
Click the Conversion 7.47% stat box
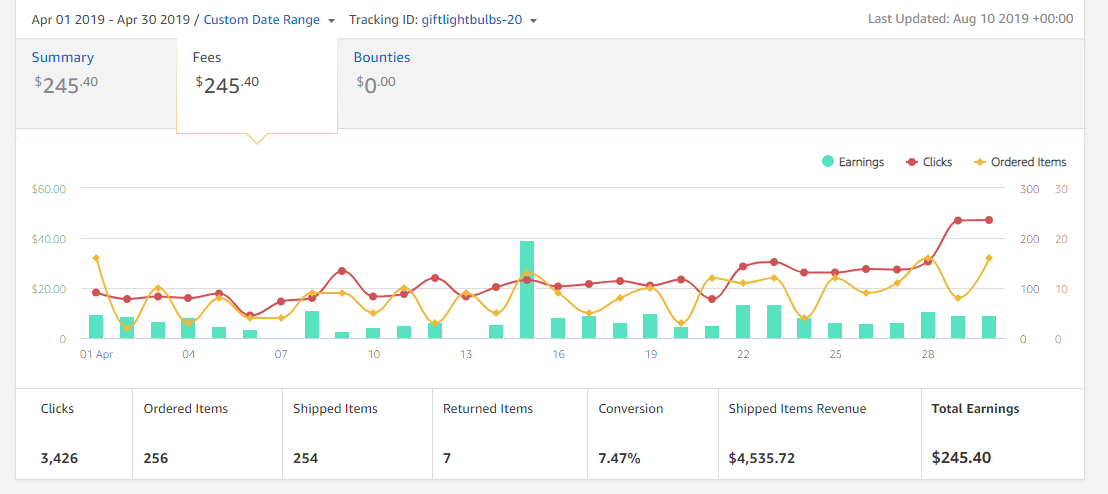pyautogui.click(x=652, y=433)
